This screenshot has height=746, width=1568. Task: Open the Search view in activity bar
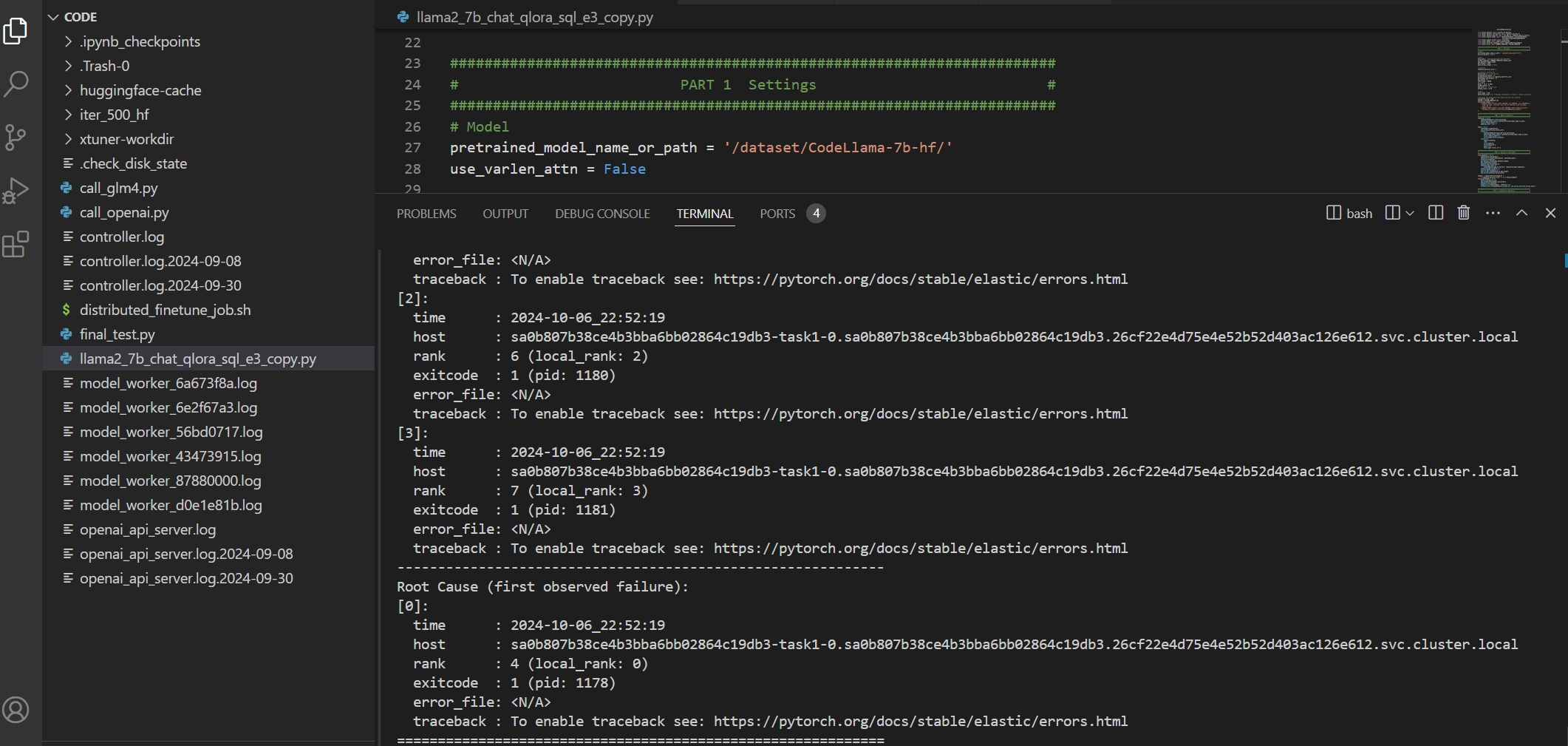pos(16,84)
